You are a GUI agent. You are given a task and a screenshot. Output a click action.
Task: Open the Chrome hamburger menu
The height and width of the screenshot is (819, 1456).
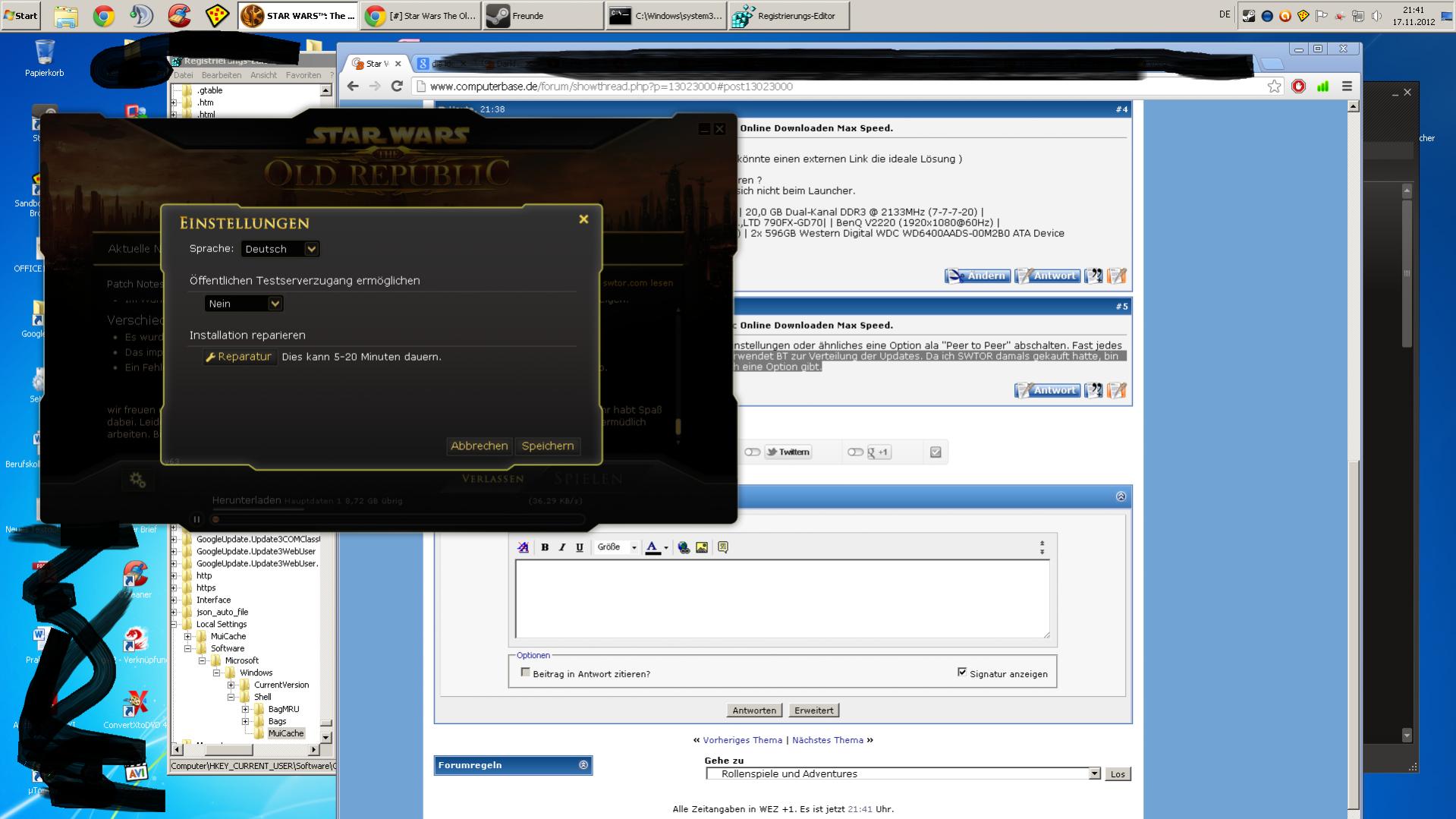tap(1348, 87)
